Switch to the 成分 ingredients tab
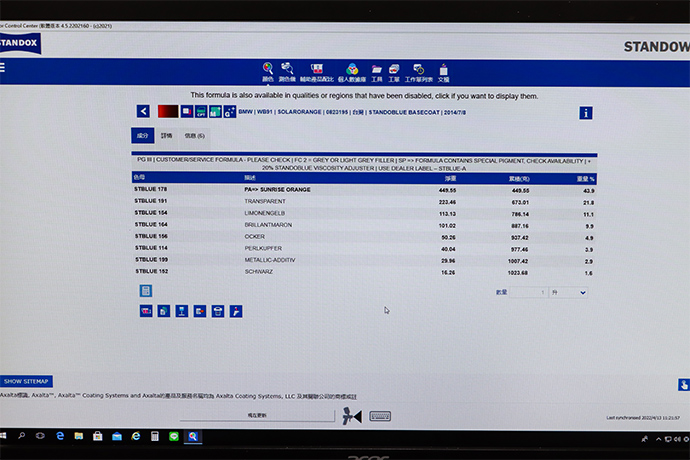690x460 pixels. tap(143, 136)
